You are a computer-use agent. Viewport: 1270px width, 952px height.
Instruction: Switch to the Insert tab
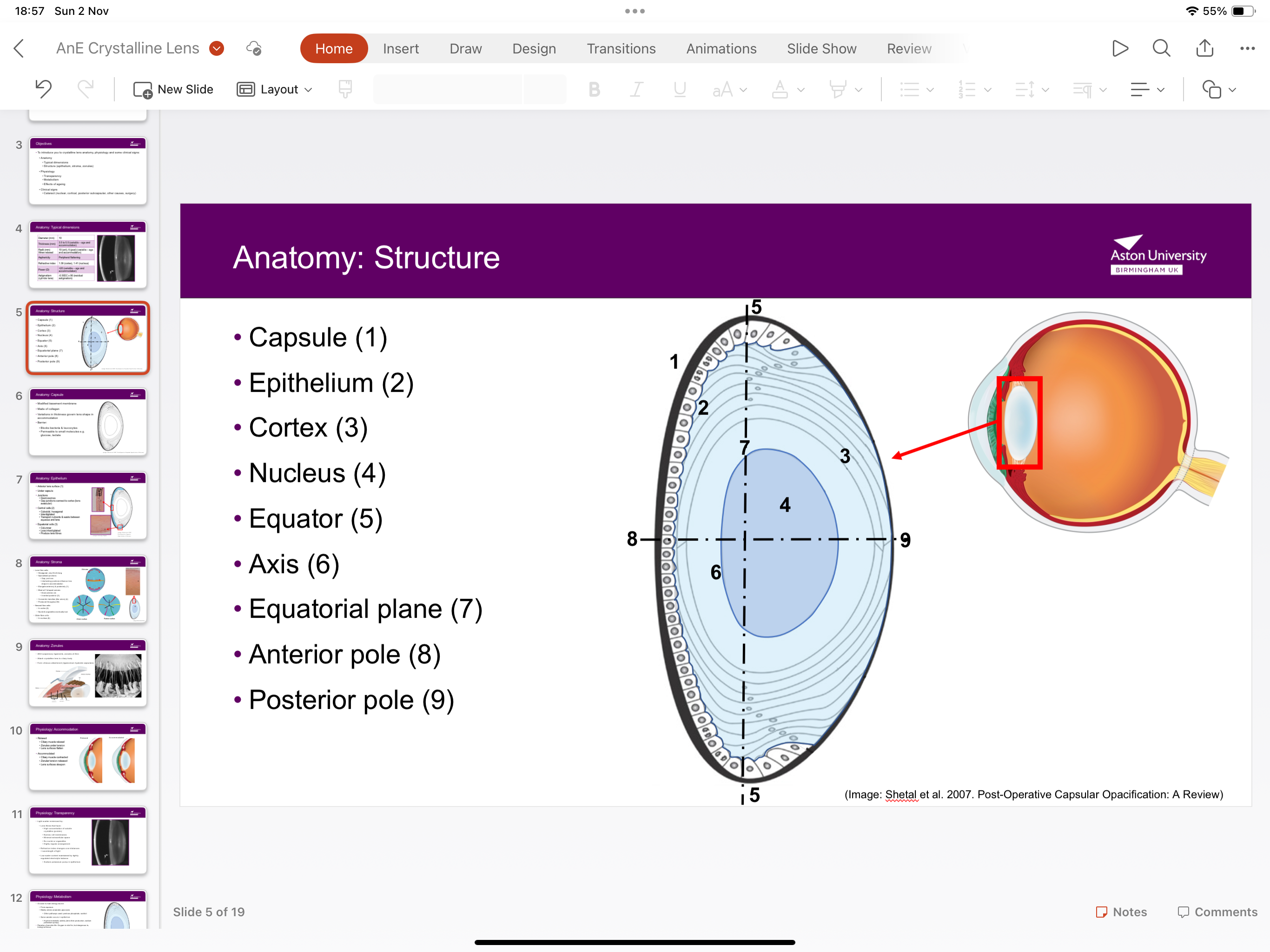point(401,49)
